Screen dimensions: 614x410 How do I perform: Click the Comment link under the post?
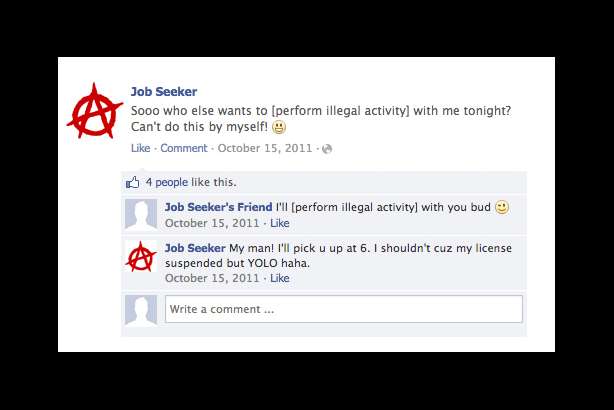(184, 148)
